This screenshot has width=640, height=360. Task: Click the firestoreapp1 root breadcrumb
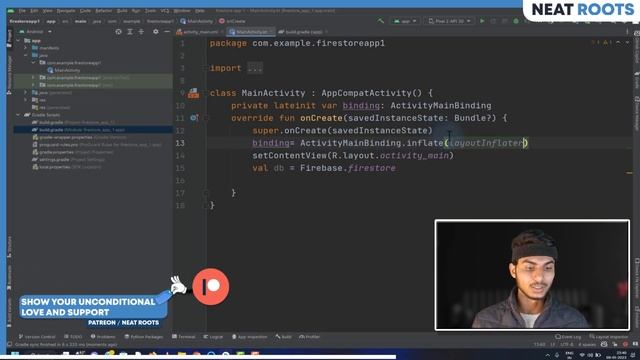point(24,21)
